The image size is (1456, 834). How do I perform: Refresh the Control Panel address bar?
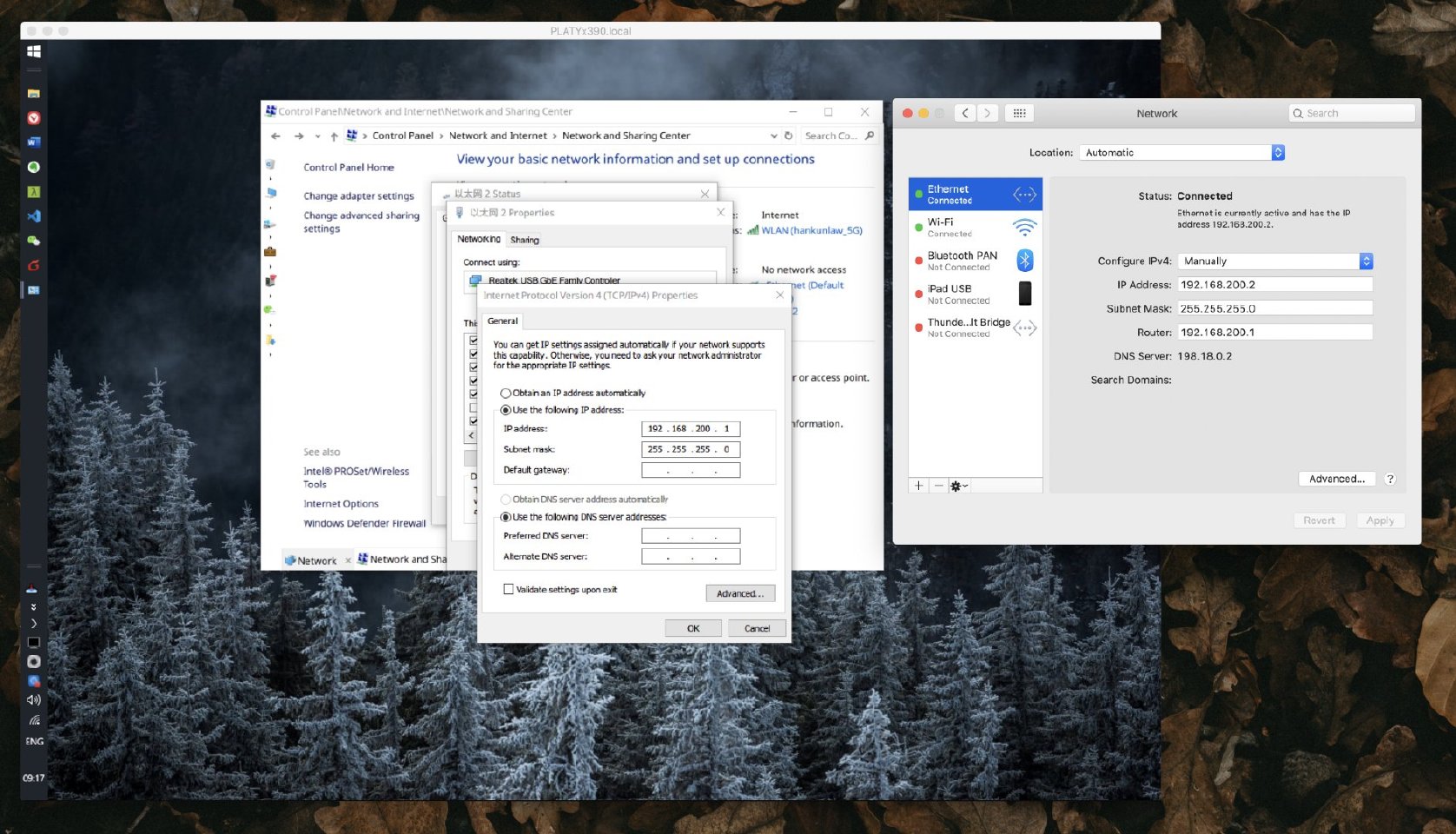coord(789,136)
